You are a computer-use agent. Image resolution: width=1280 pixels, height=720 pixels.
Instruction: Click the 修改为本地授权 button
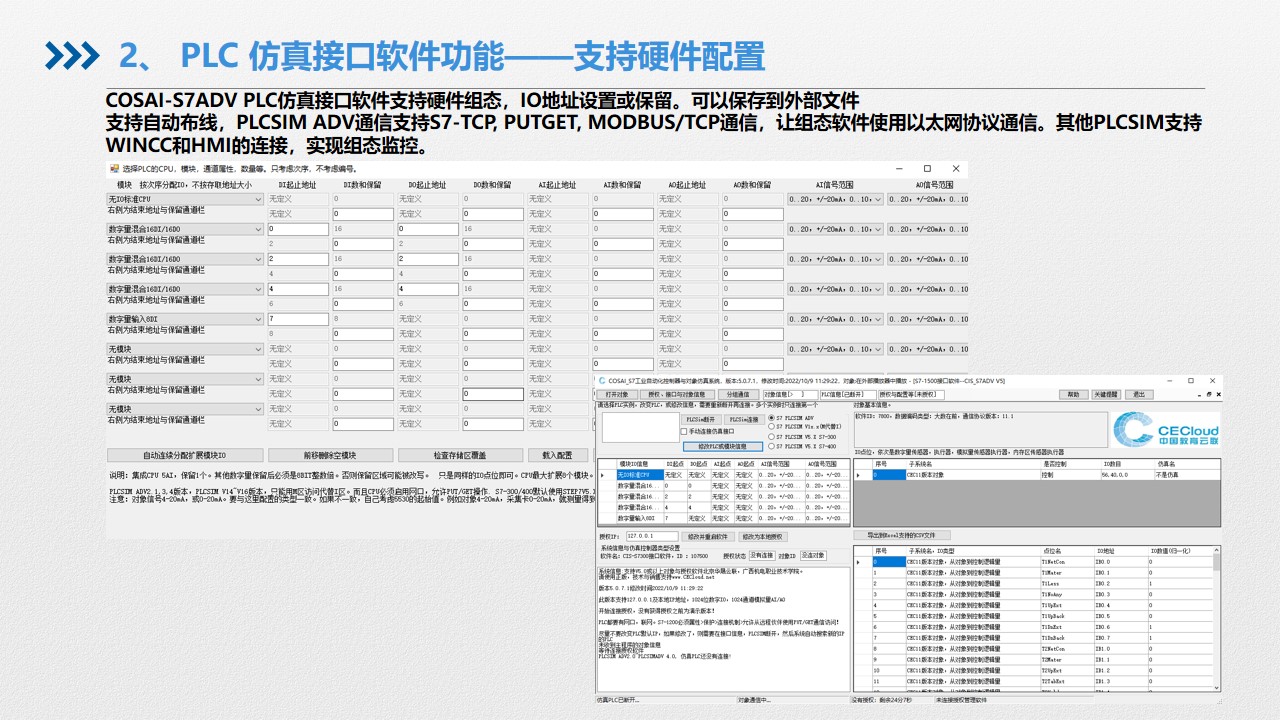763,537
